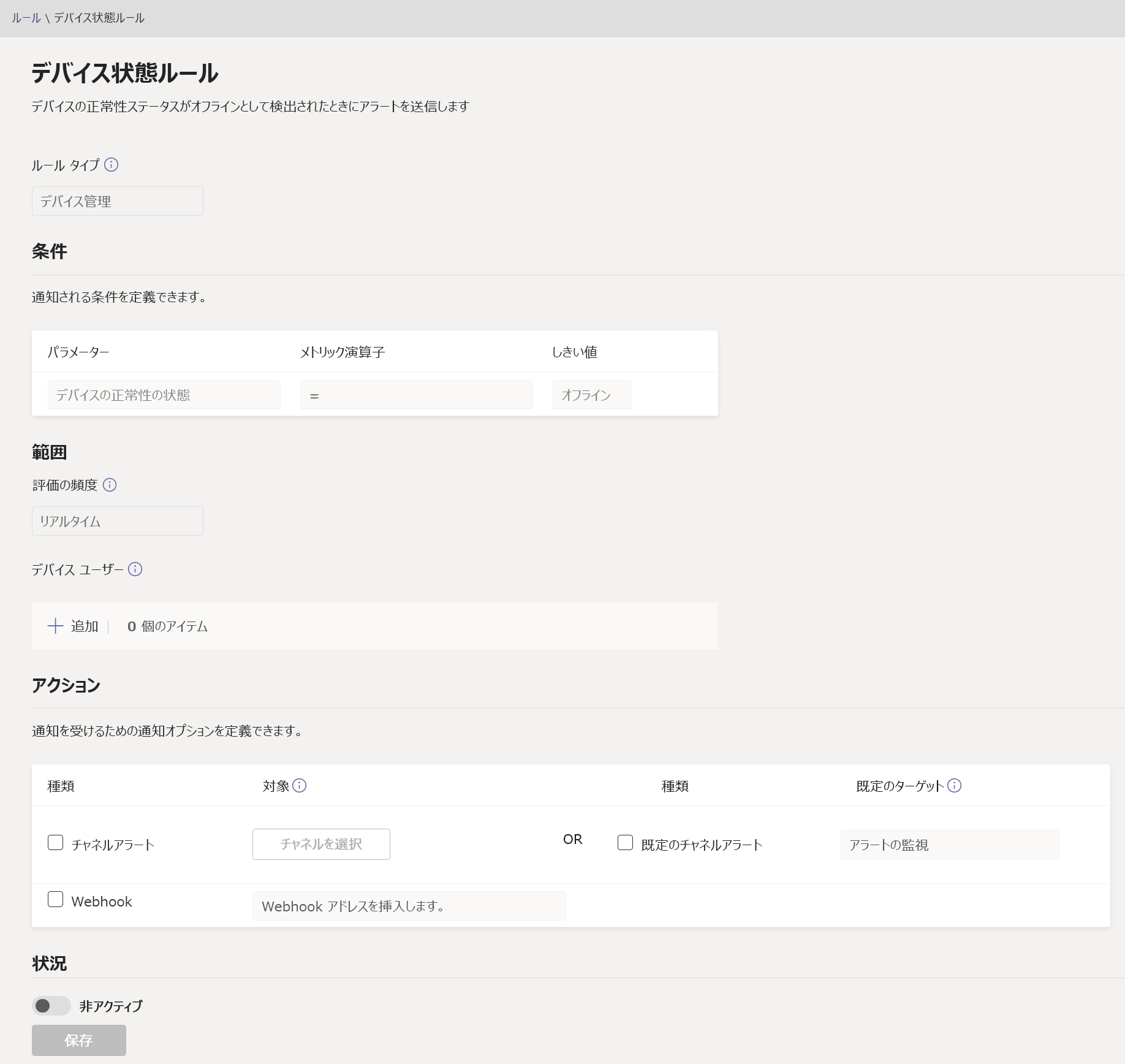1125x1064 pixels.
Task: Click the ルール タイプ info icon
Action: coord(111,165)
